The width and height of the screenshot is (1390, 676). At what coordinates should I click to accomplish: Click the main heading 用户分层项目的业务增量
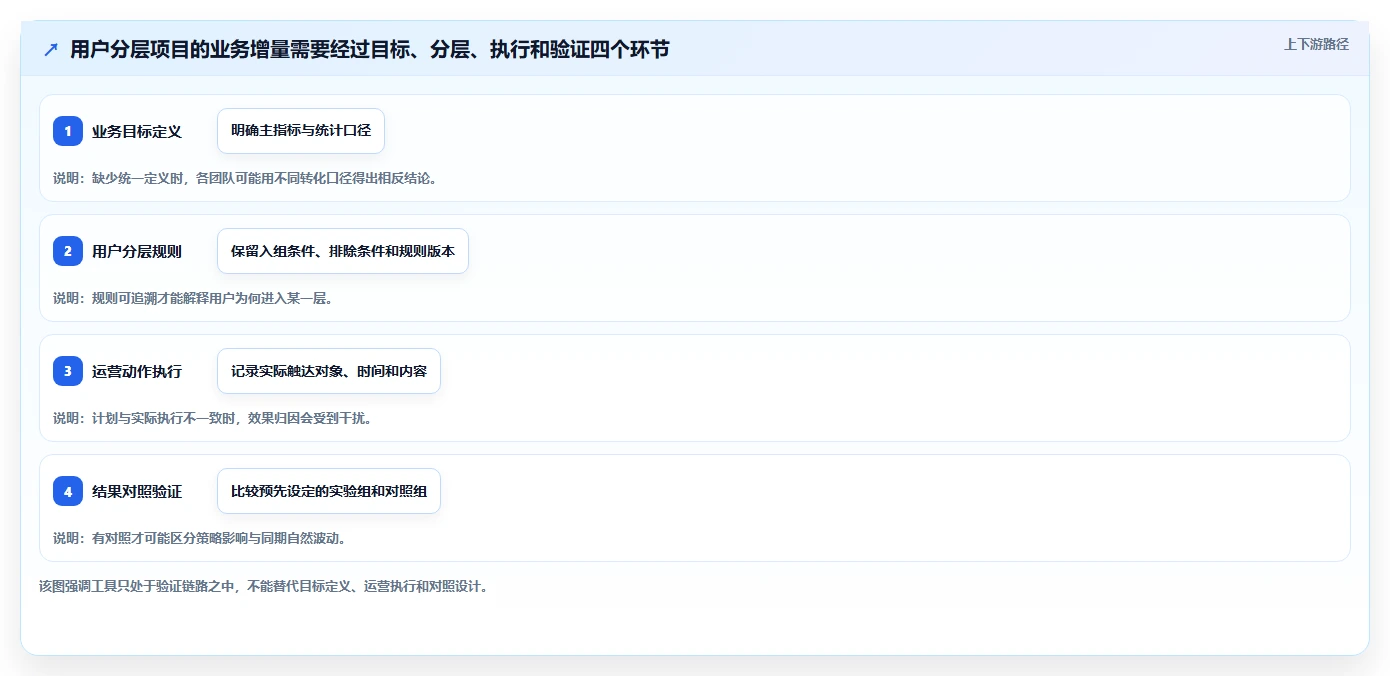pos(370,50)
